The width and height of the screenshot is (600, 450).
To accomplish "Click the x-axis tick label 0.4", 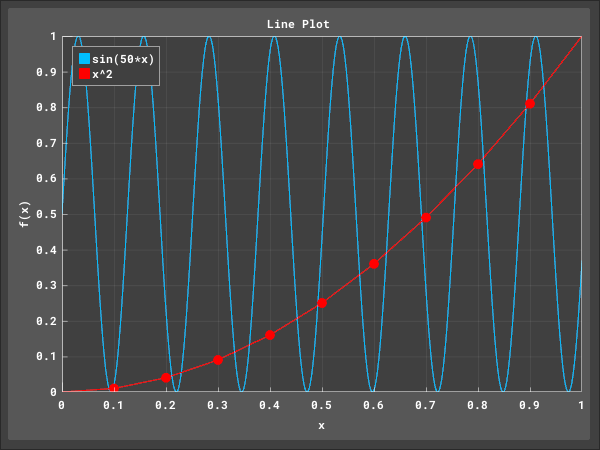I will pyautogui.click(x=269, y=405).
